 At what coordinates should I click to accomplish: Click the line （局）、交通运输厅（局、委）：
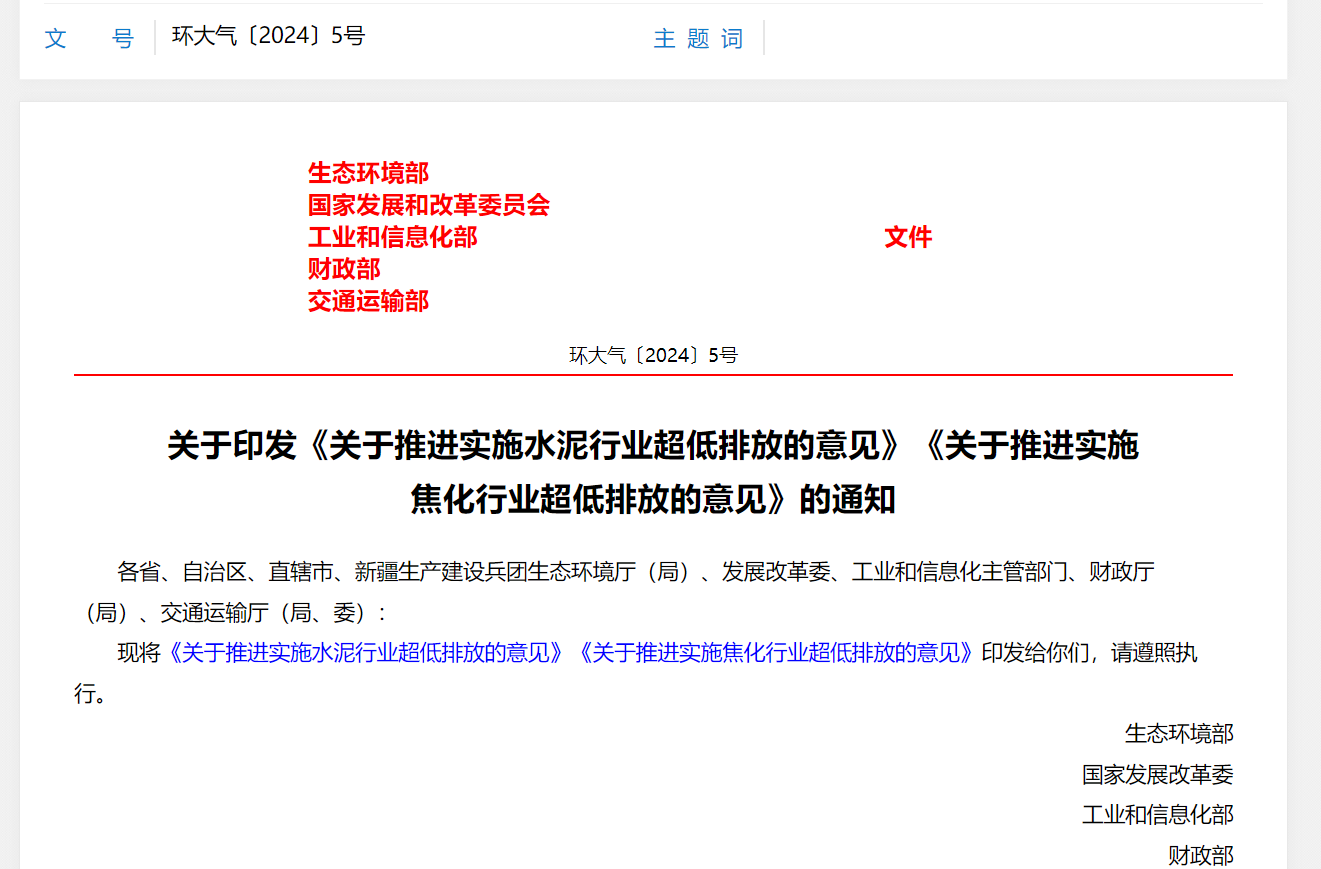pyautogui.click(x=232, y=613)
